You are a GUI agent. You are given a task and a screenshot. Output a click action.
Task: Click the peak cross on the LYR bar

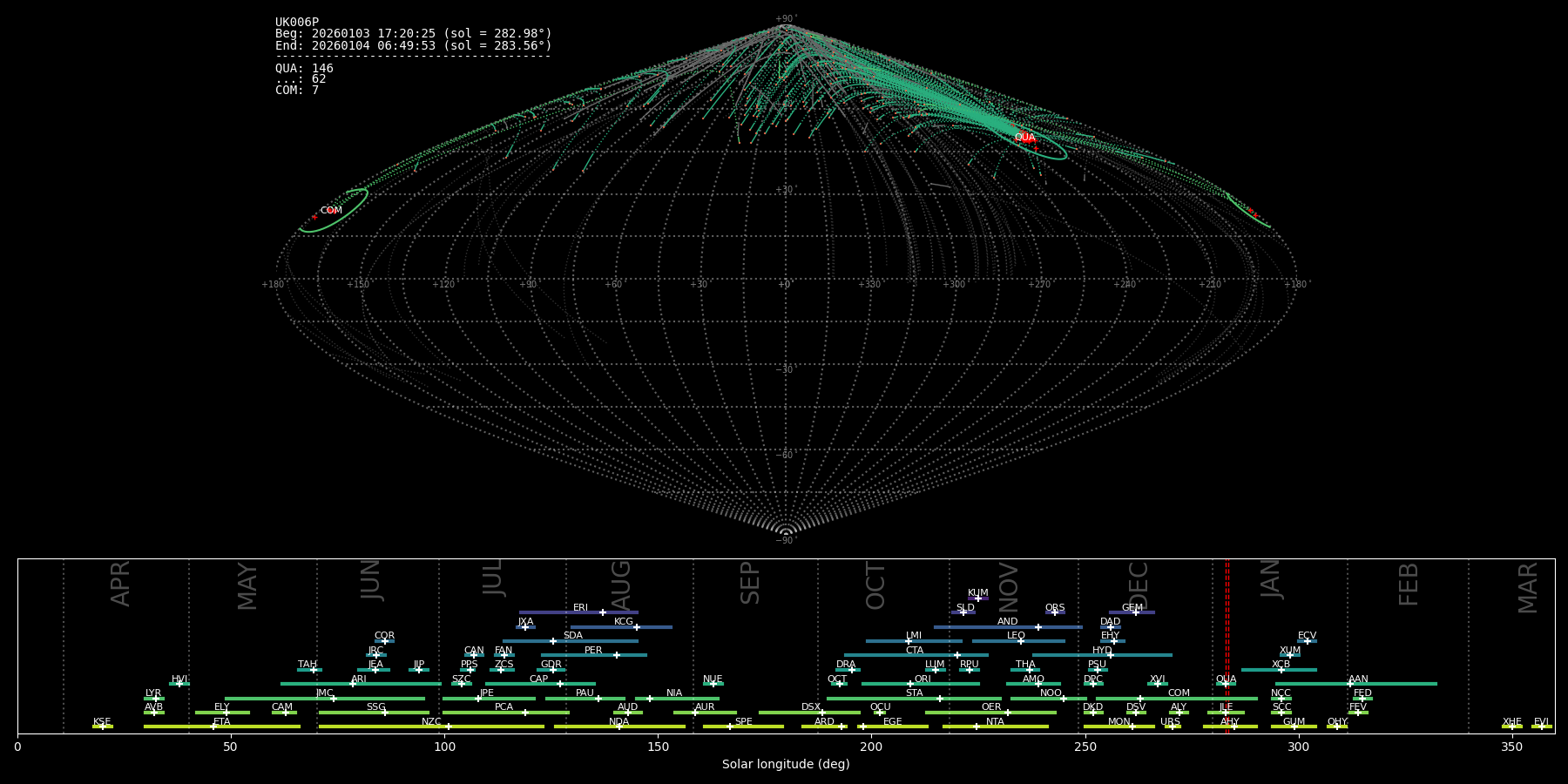[x=156, y=699]
